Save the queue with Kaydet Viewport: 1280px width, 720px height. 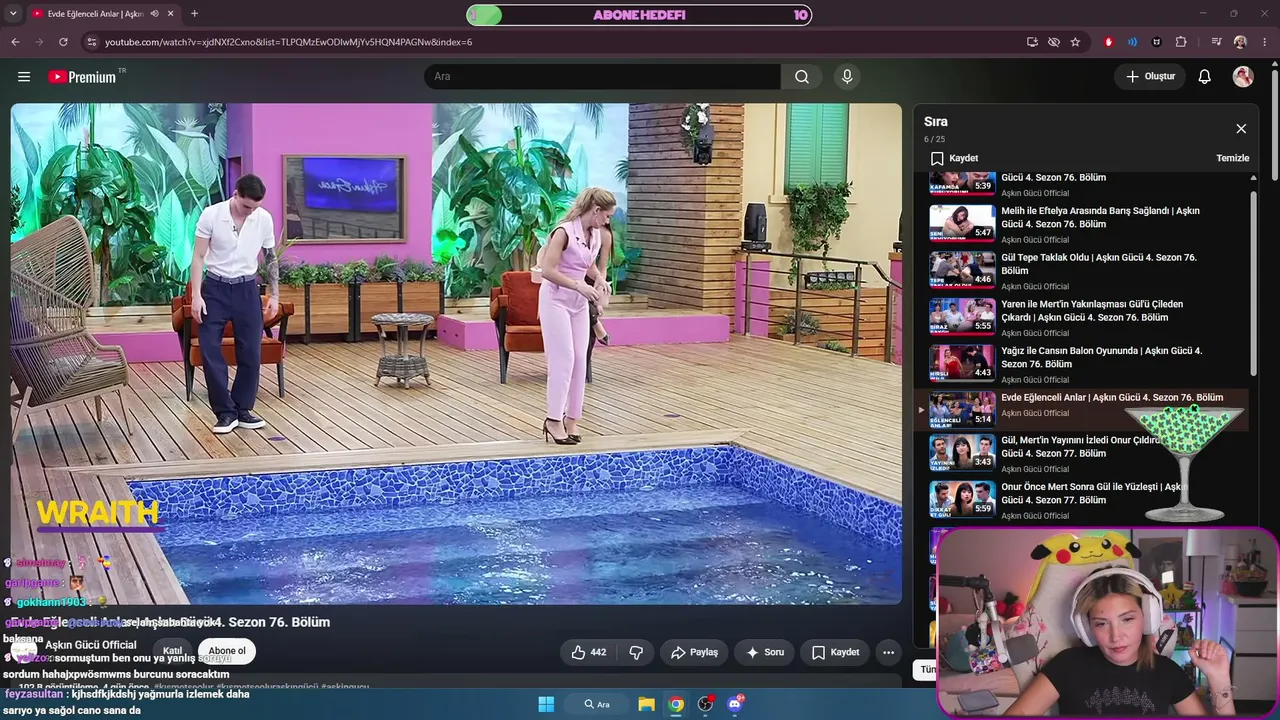click(x=954, y=158)
